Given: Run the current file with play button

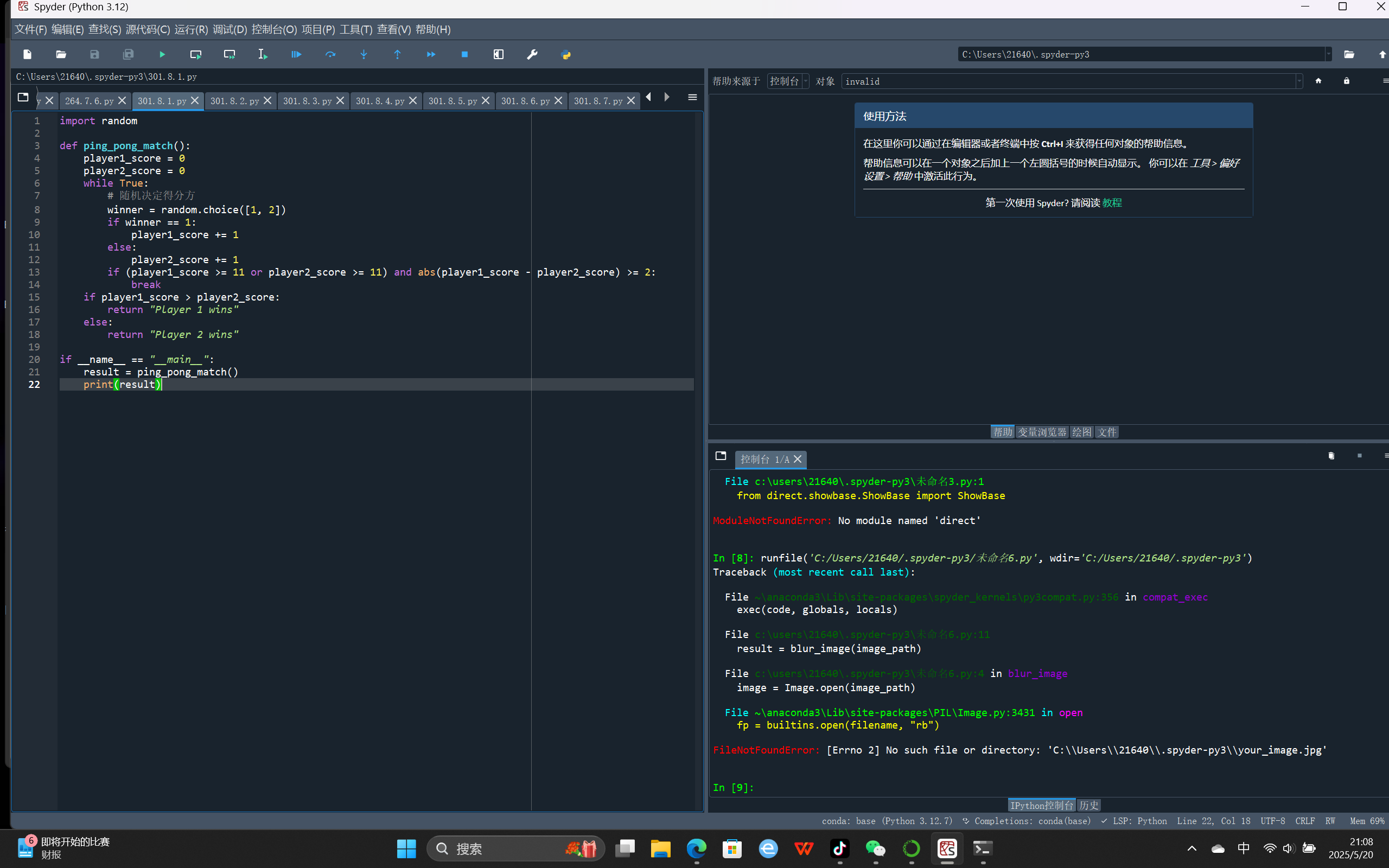Looking at the screenshot, I should pyautogui.click(x=162, y=55).
